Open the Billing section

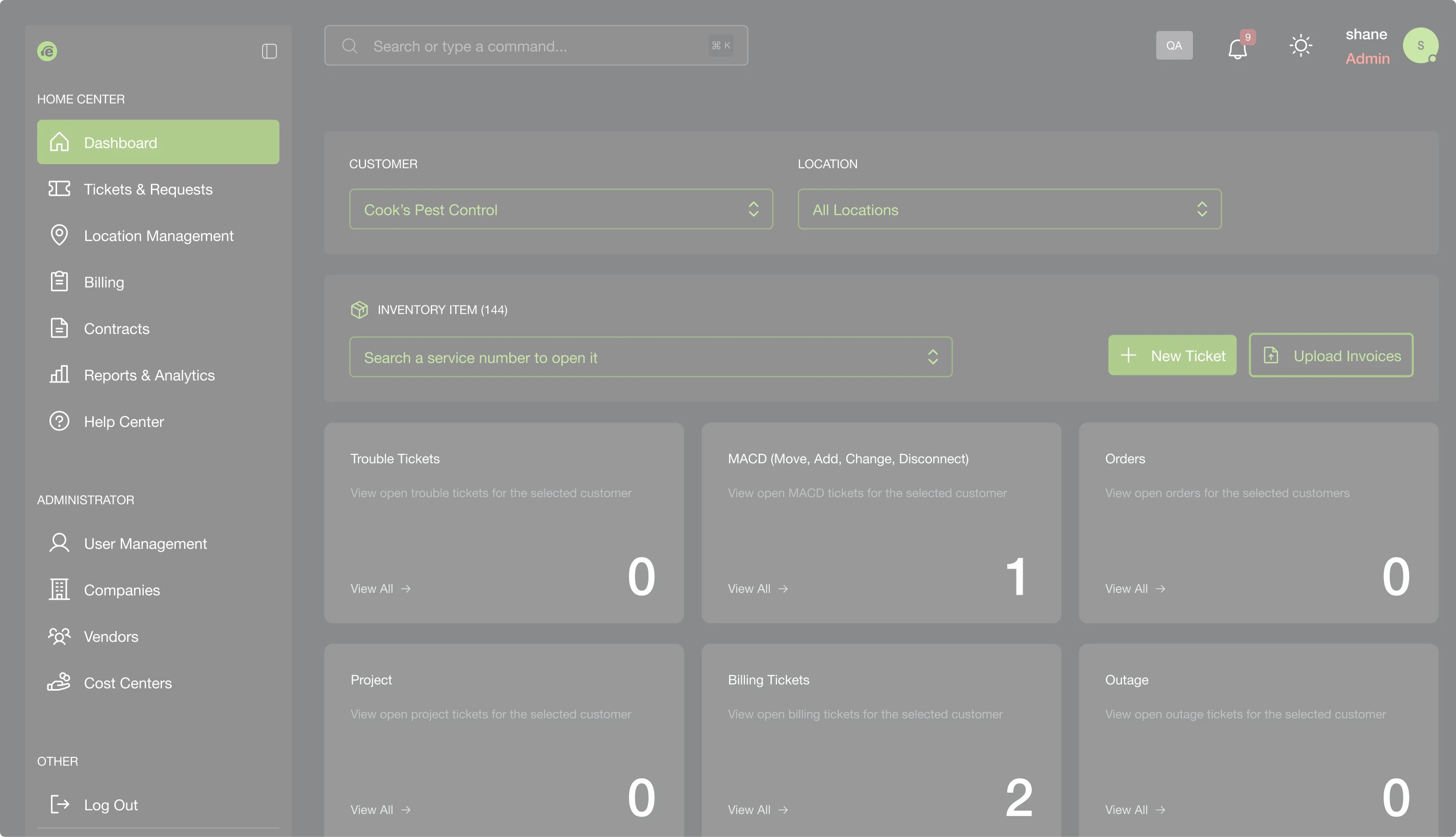[x=158, y=282]
